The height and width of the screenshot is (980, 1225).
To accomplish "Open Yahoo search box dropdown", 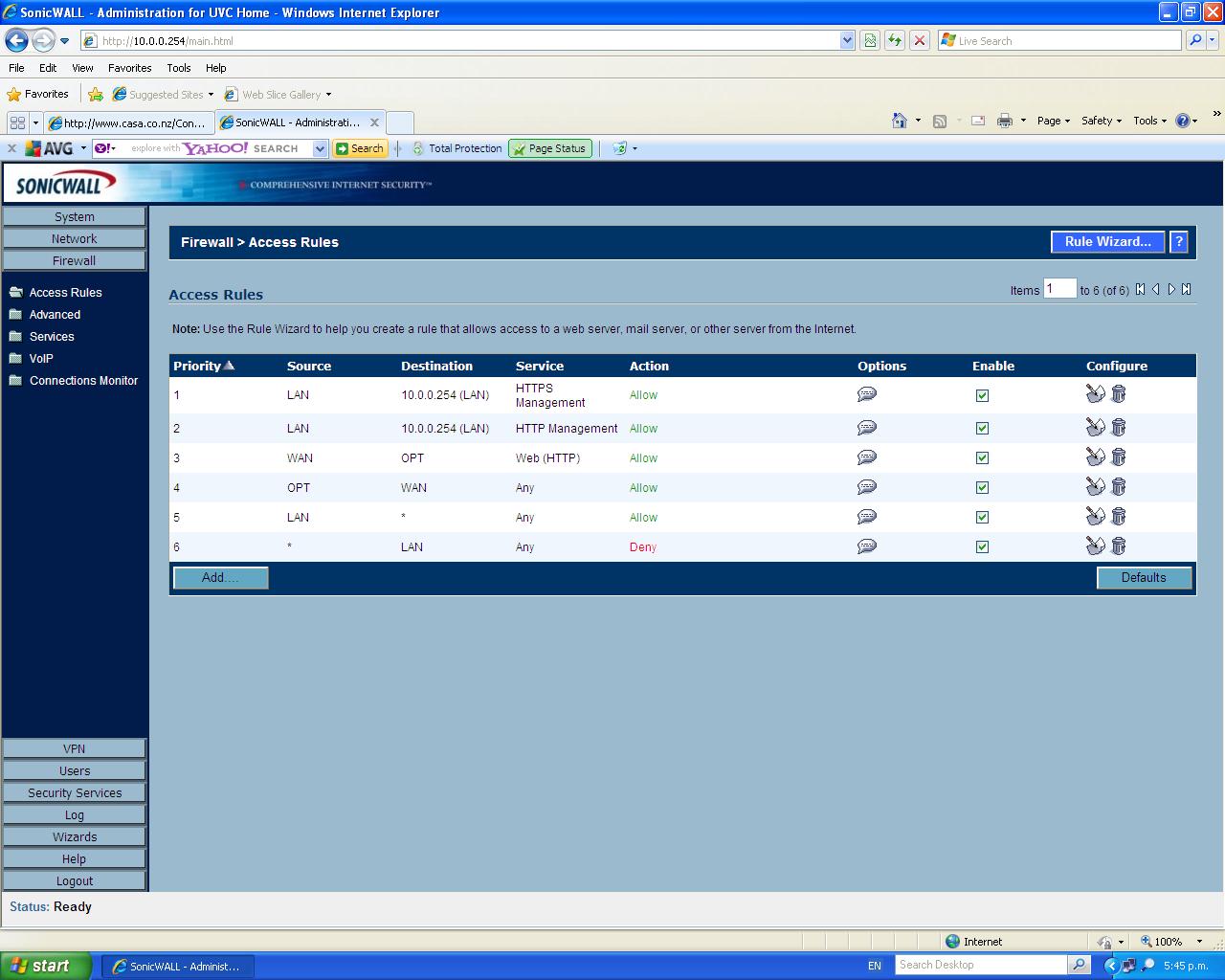I will coord(321,148).
